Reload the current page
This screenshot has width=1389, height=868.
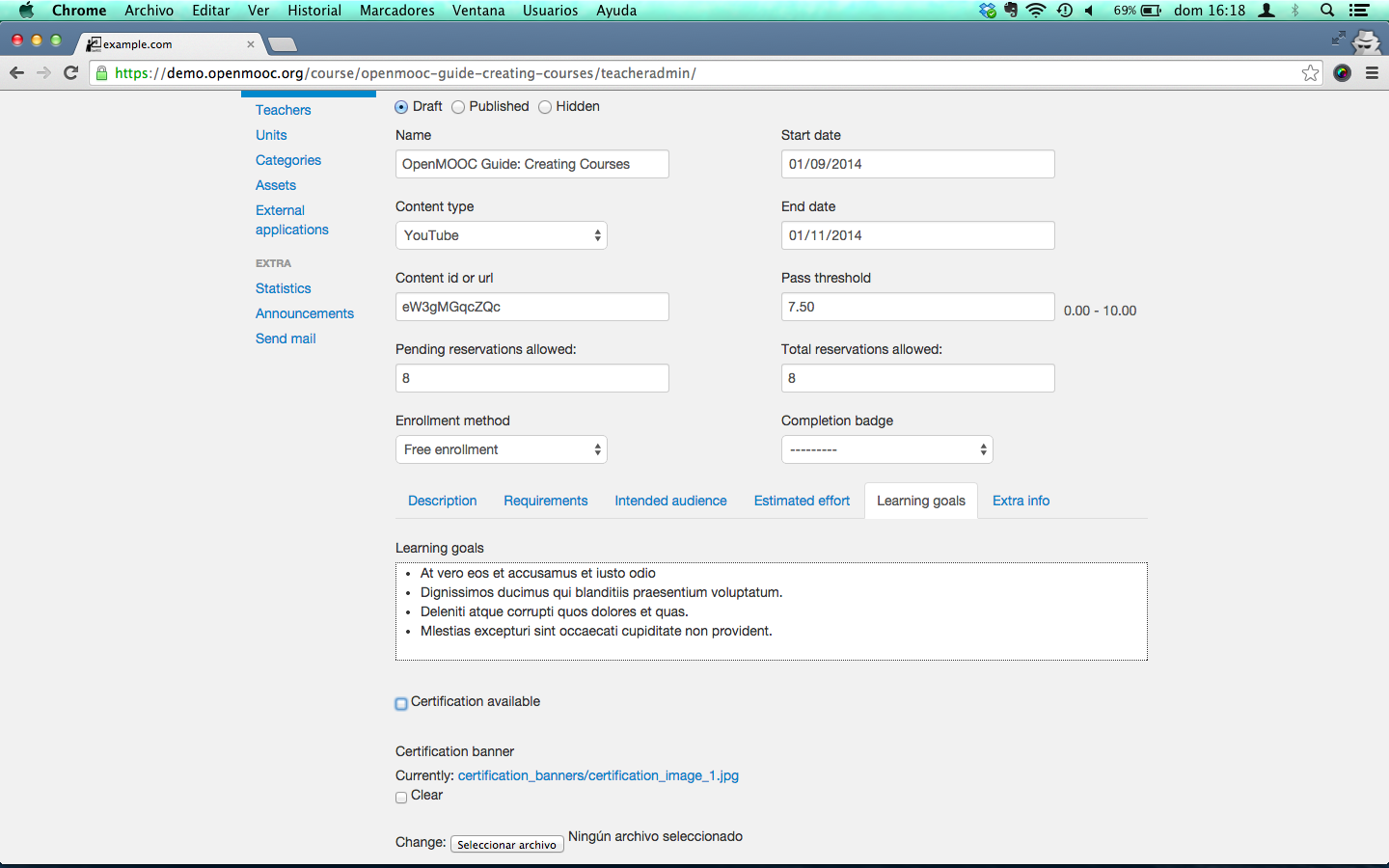pos(70,72)
